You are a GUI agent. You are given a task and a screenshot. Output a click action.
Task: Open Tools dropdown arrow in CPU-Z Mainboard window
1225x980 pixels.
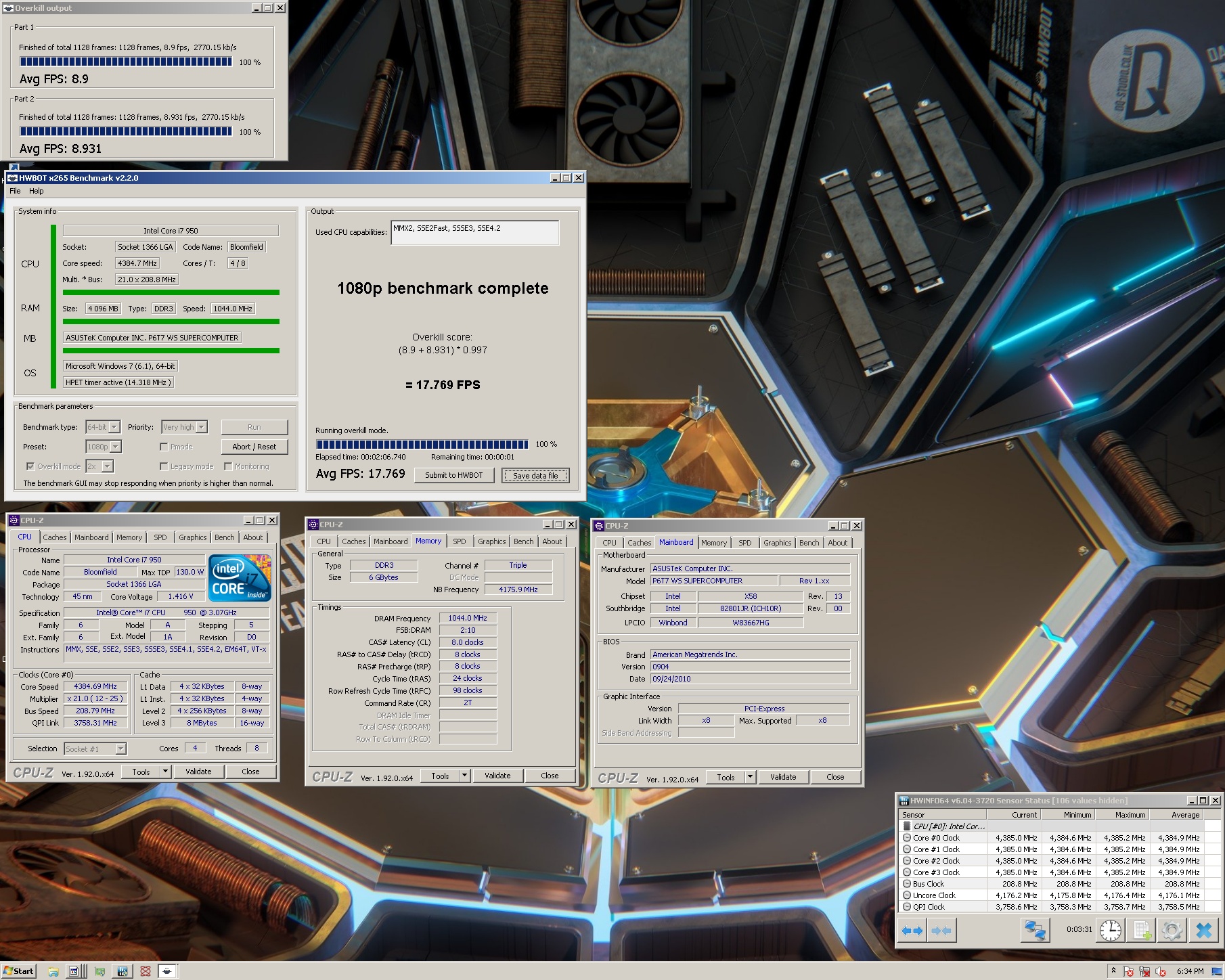(750, 777)
